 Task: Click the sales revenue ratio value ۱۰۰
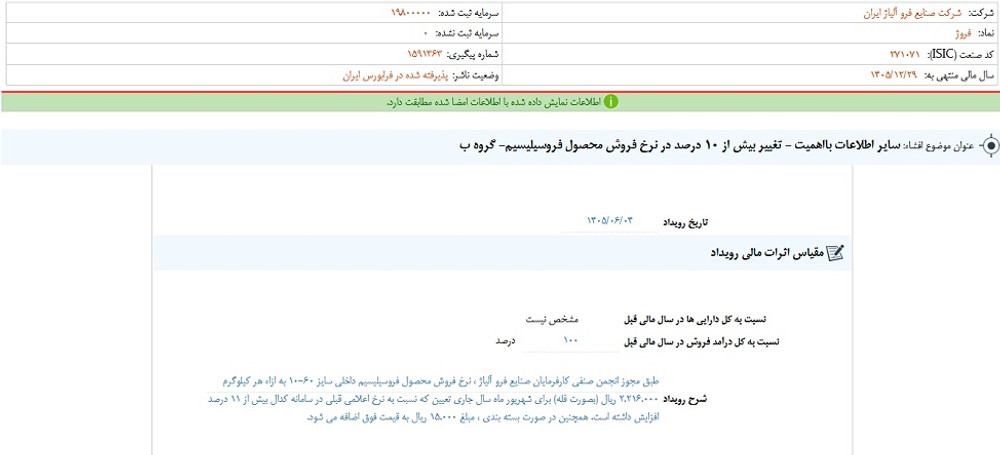(571, 341)
